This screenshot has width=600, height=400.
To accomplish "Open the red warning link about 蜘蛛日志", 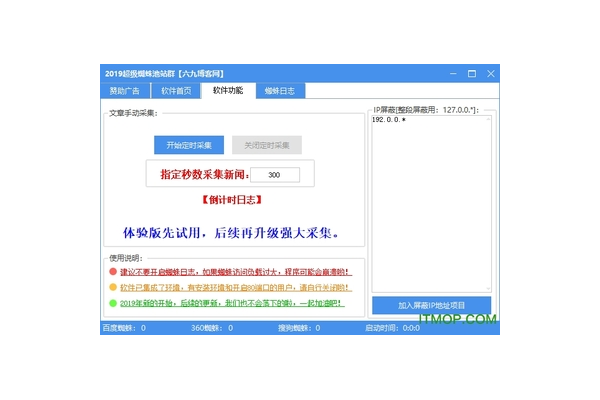I will (236, 271).
